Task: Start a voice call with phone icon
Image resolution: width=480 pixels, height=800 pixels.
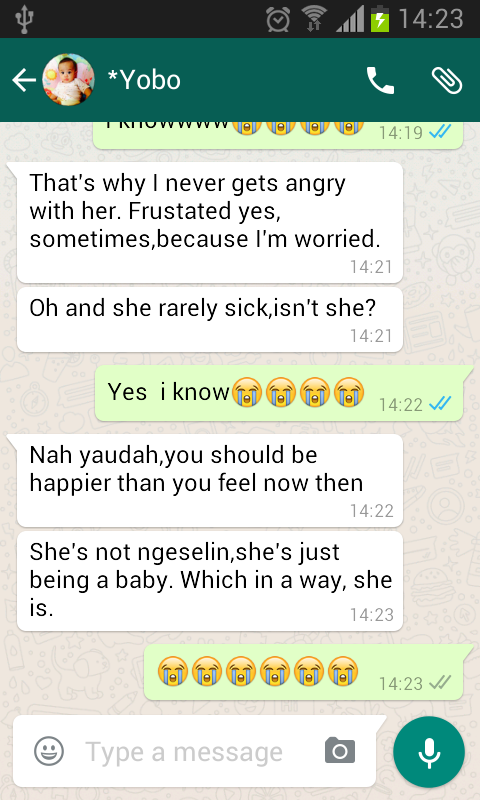Action: [x=380, y=81]
